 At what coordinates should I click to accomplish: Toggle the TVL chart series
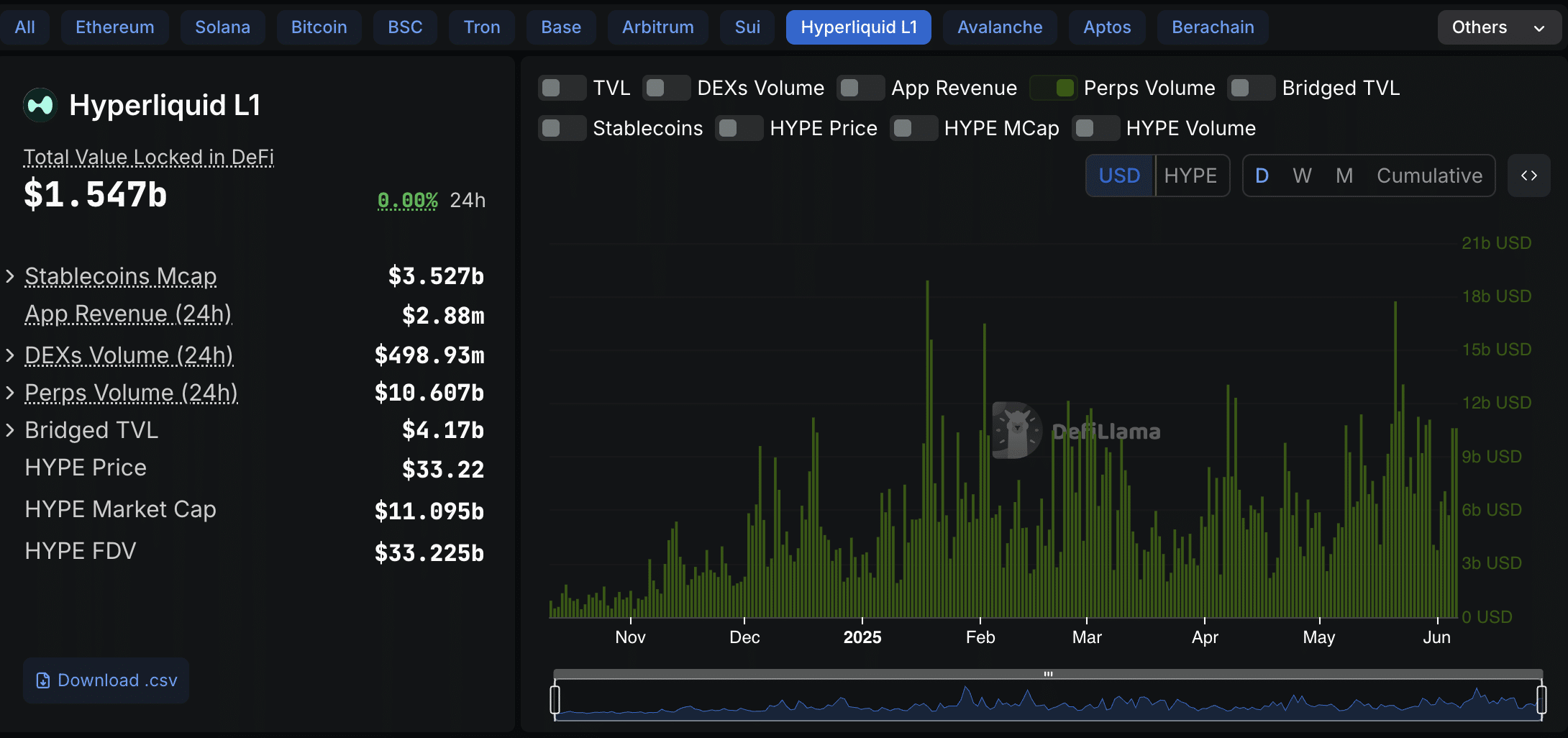pos(562,88)
